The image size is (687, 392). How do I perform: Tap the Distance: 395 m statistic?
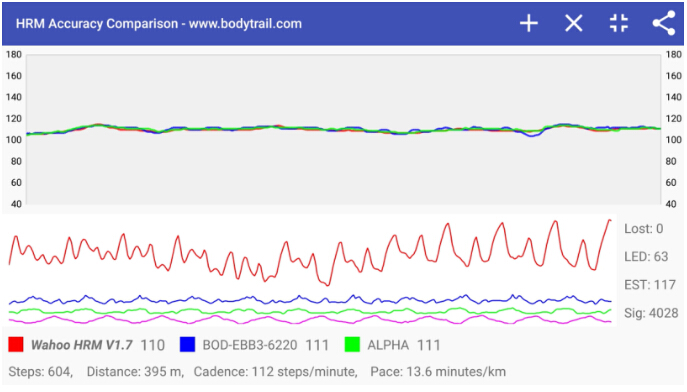(135, 372)
